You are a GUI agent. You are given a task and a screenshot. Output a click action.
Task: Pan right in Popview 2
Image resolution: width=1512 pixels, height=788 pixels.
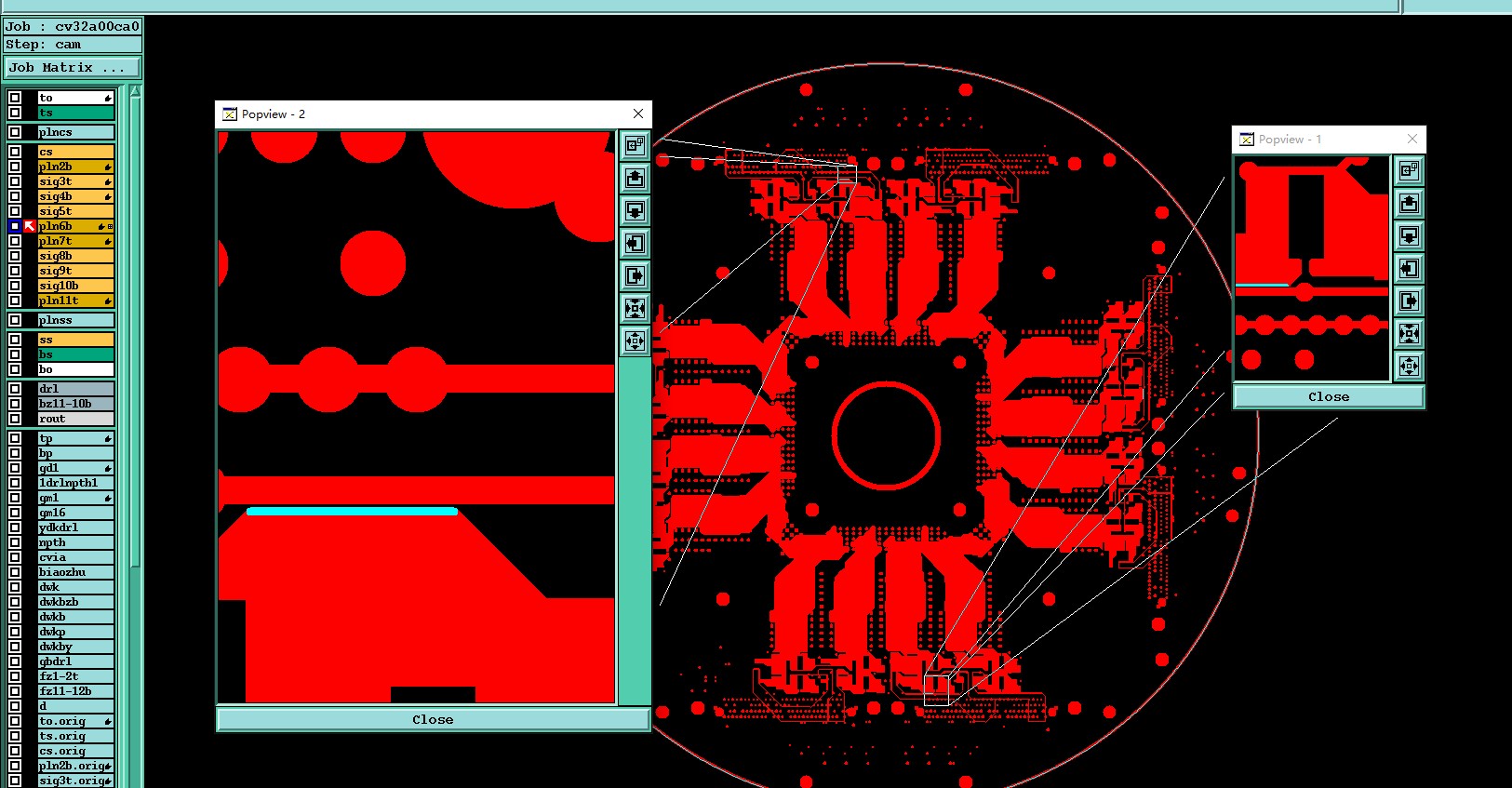point(636,275)
